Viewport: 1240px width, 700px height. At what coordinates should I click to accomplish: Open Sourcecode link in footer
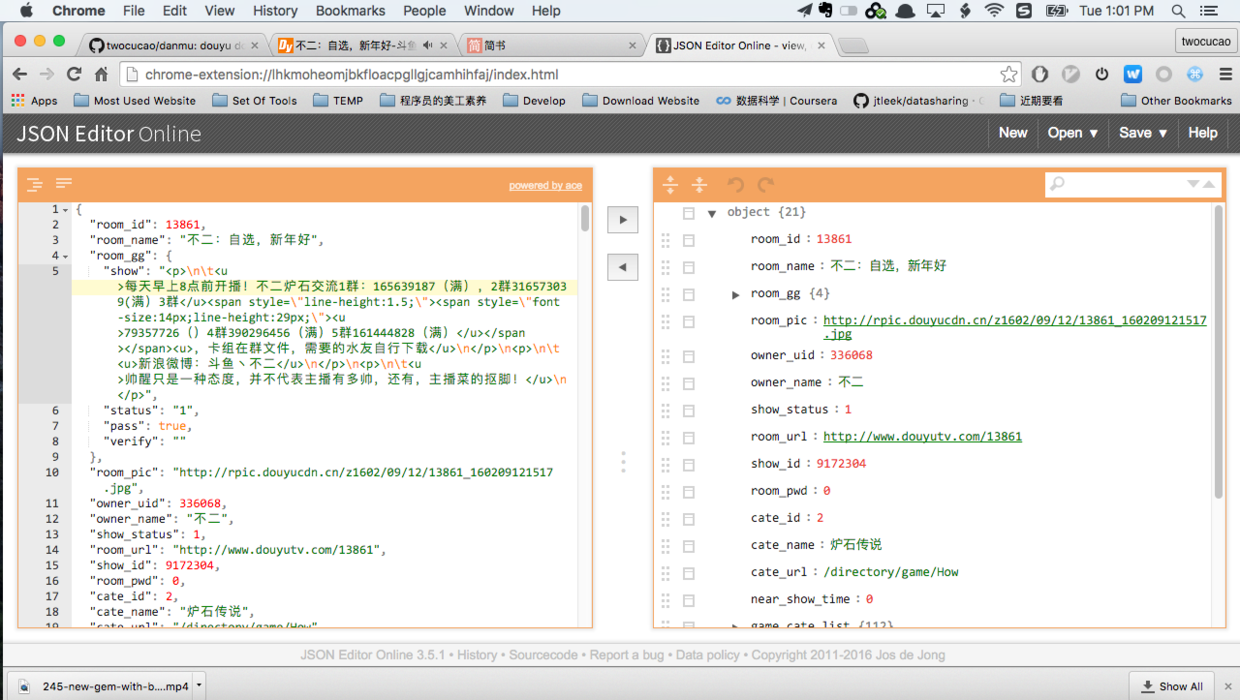click(x=543, y=655)
